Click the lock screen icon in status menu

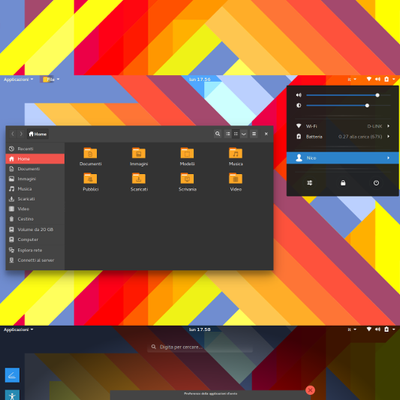pyautogui.click(x=343, y=183)
